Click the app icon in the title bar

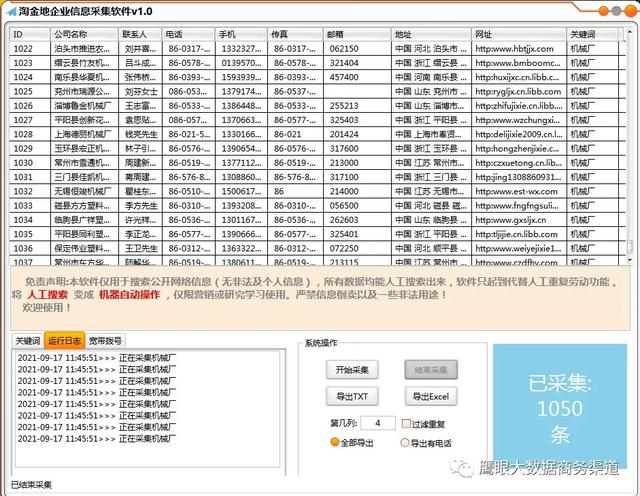10,10
